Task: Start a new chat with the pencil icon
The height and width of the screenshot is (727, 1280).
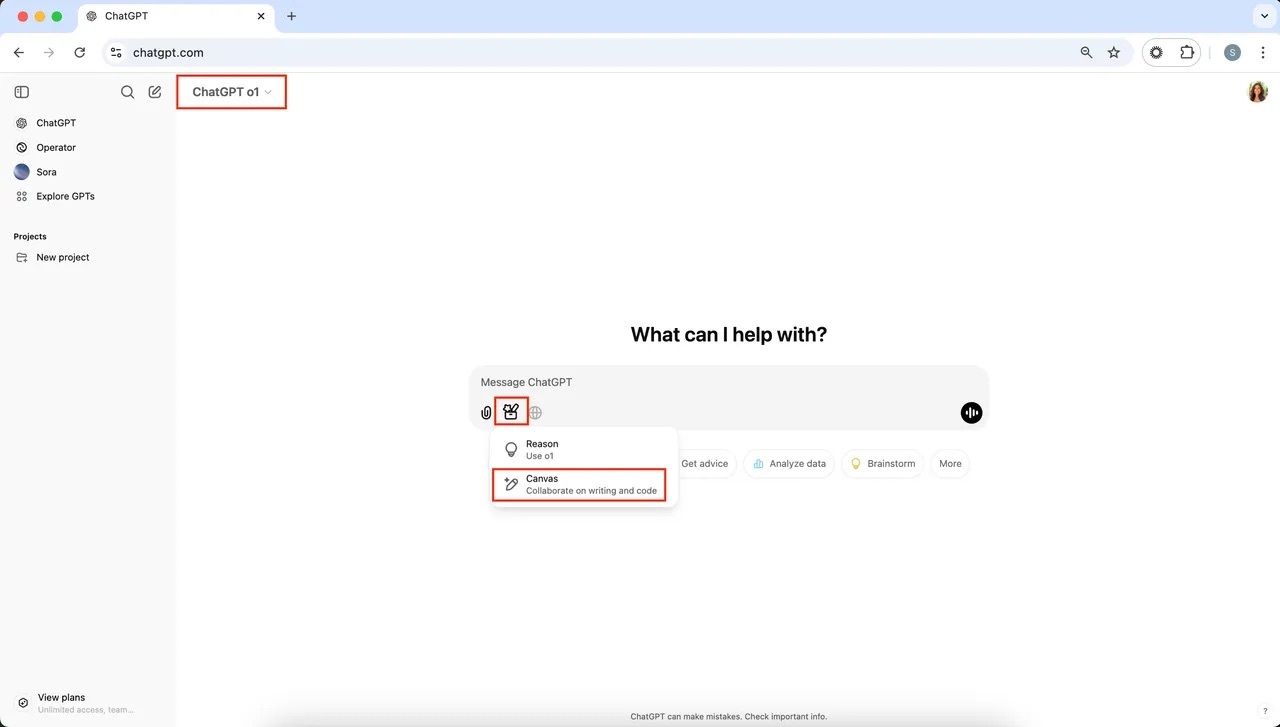Action: [155, 92]
